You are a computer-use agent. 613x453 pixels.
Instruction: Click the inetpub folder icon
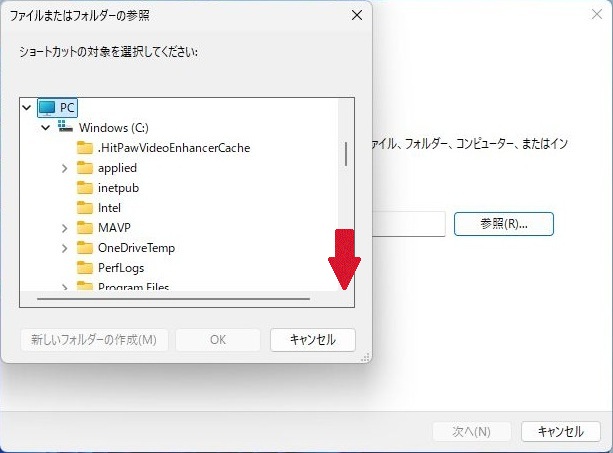pyautogui.click(x=85, y=187)
